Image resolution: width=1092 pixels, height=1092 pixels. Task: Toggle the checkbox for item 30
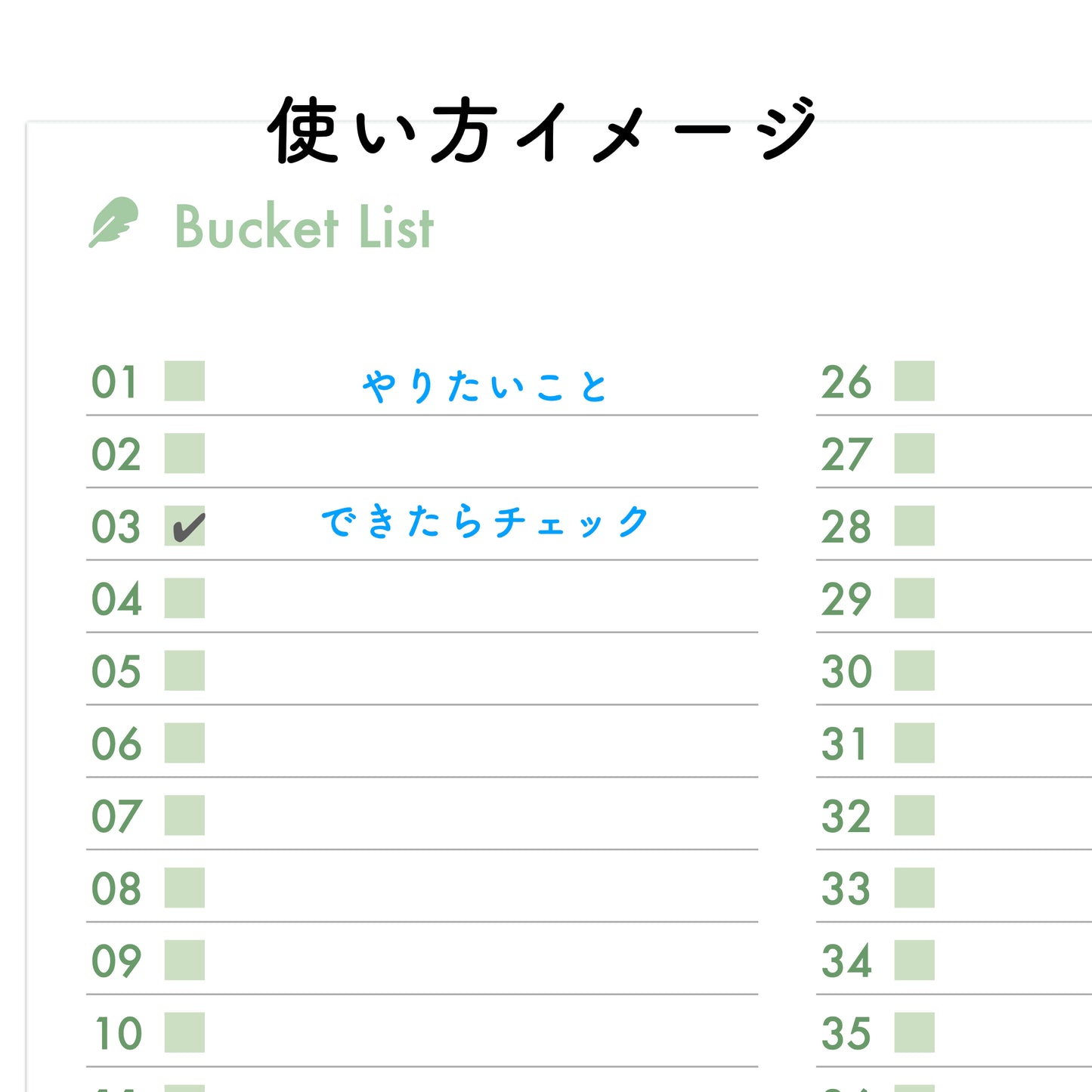tap(914, 670)
